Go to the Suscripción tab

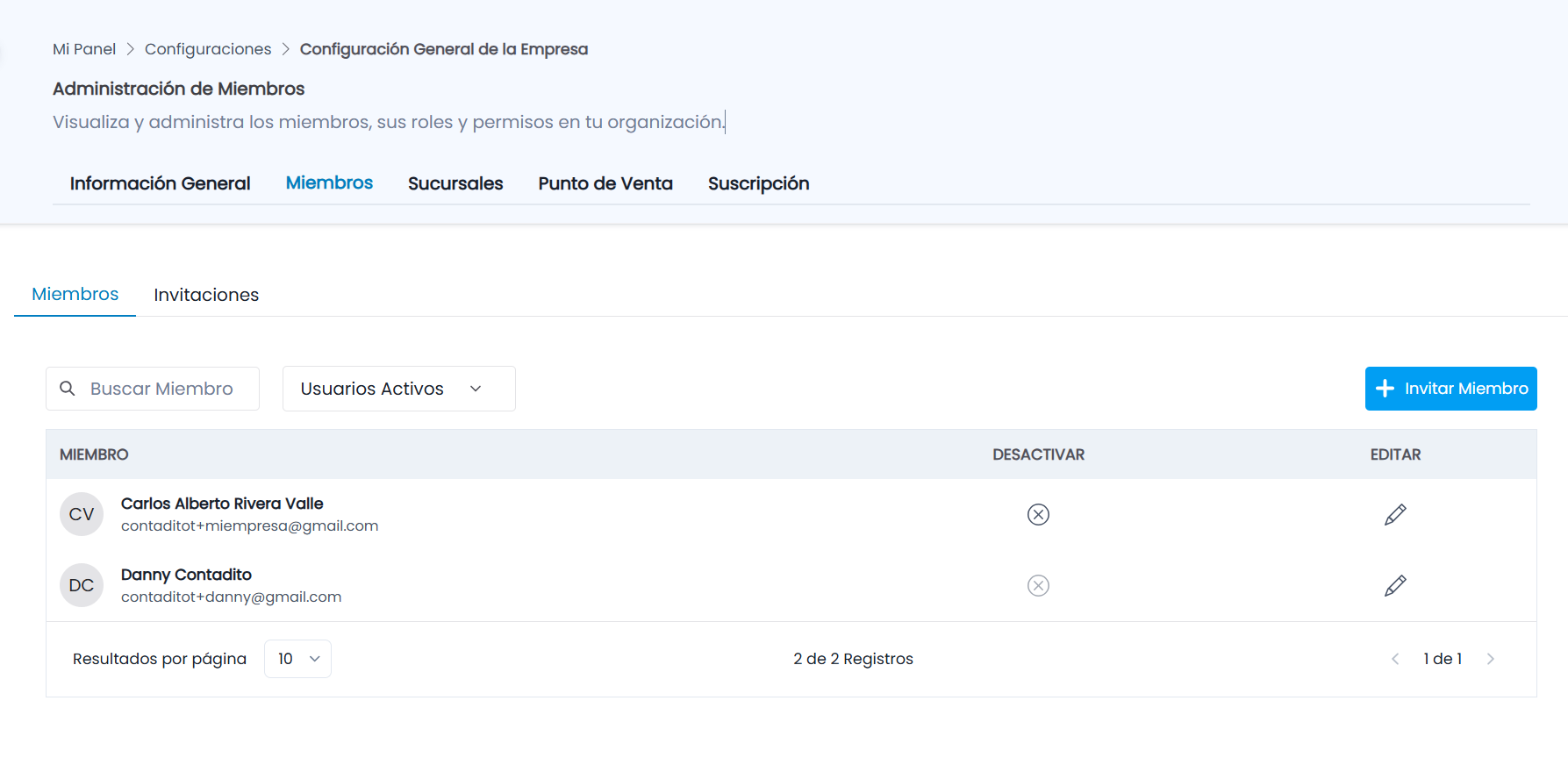pyautogui.click(x=759, y=183)
